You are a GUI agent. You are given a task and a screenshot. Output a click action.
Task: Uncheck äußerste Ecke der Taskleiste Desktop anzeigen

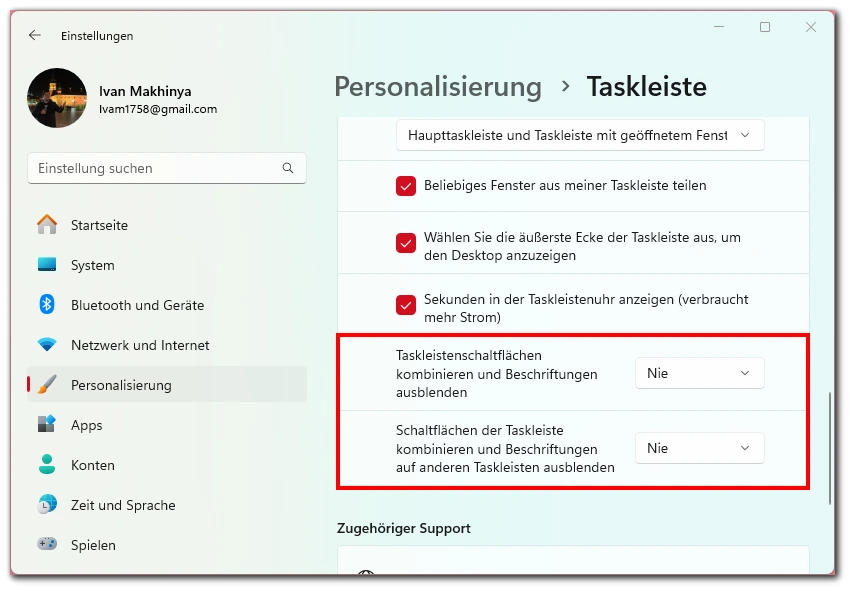pos(406,243)
